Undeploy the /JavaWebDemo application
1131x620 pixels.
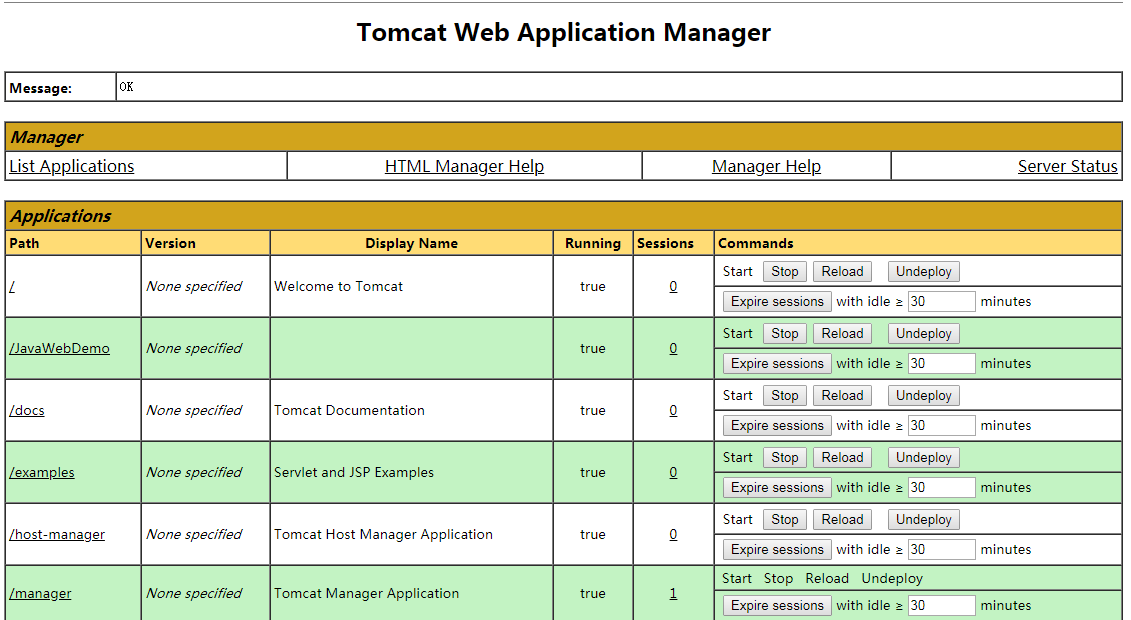tap(924, 334)
